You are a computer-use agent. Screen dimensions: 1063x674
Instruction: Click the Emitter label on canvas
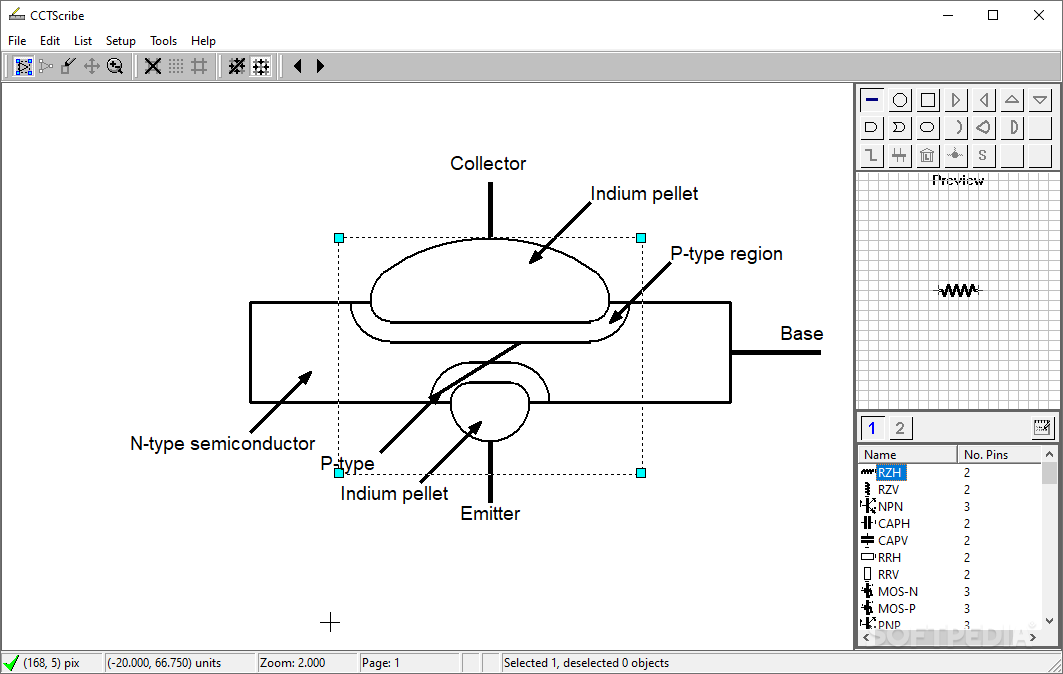[490, 513]
